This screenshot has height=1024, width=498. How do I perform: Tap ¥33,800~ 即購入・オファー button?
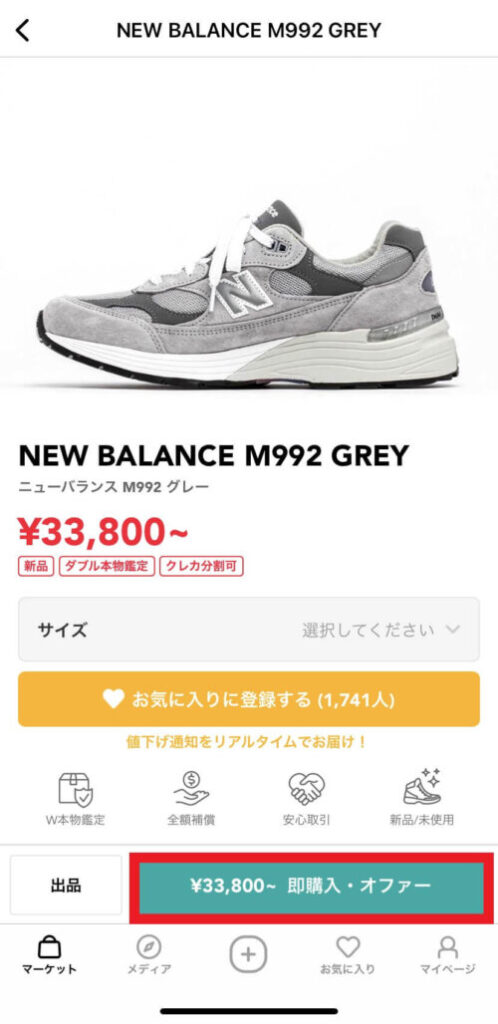[x=311, y=886]
